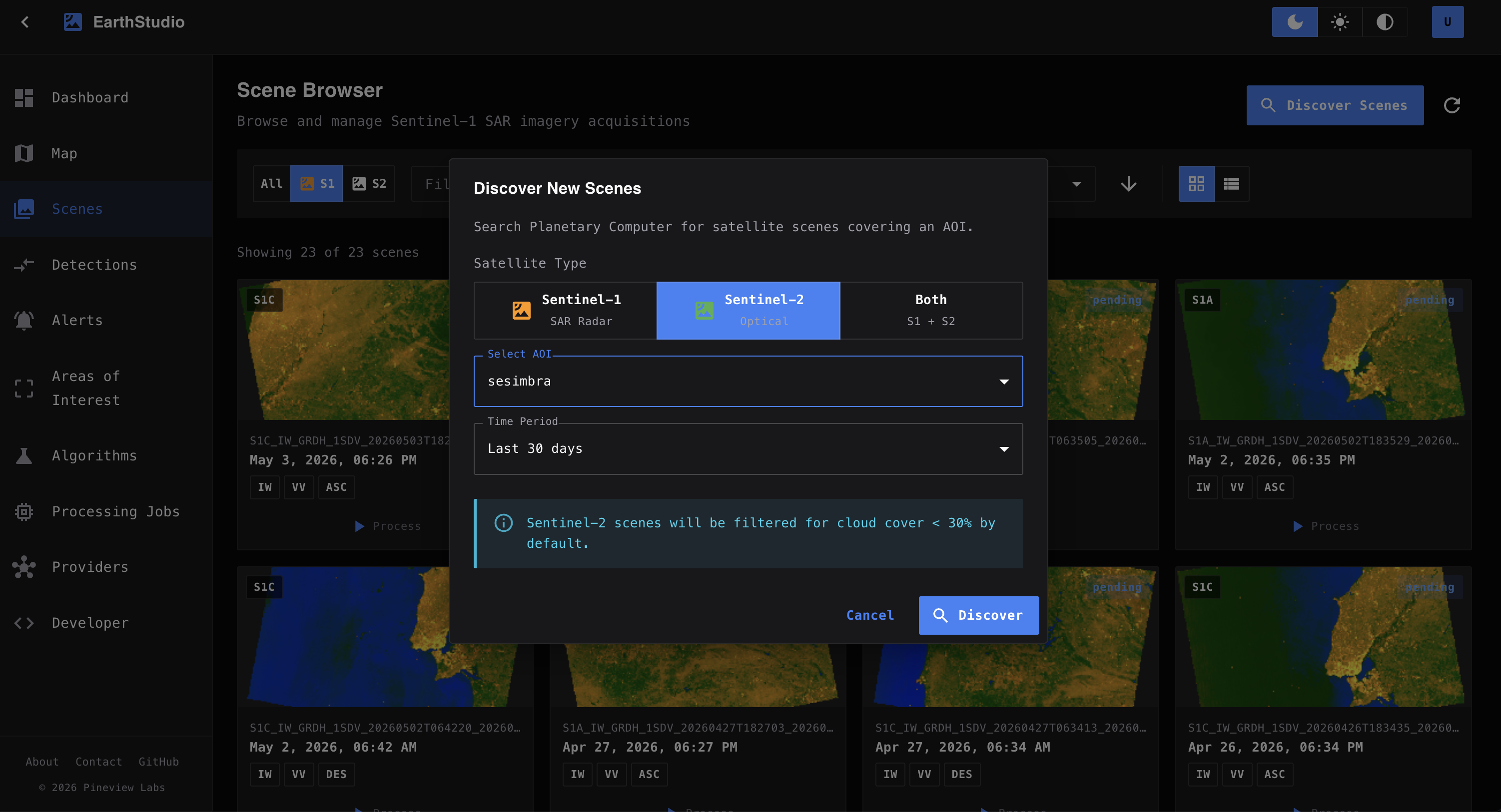The width and height of the screenshot is (1501, 812).
Task: Open the Select AOI dropdown
Action: [748, 382]
